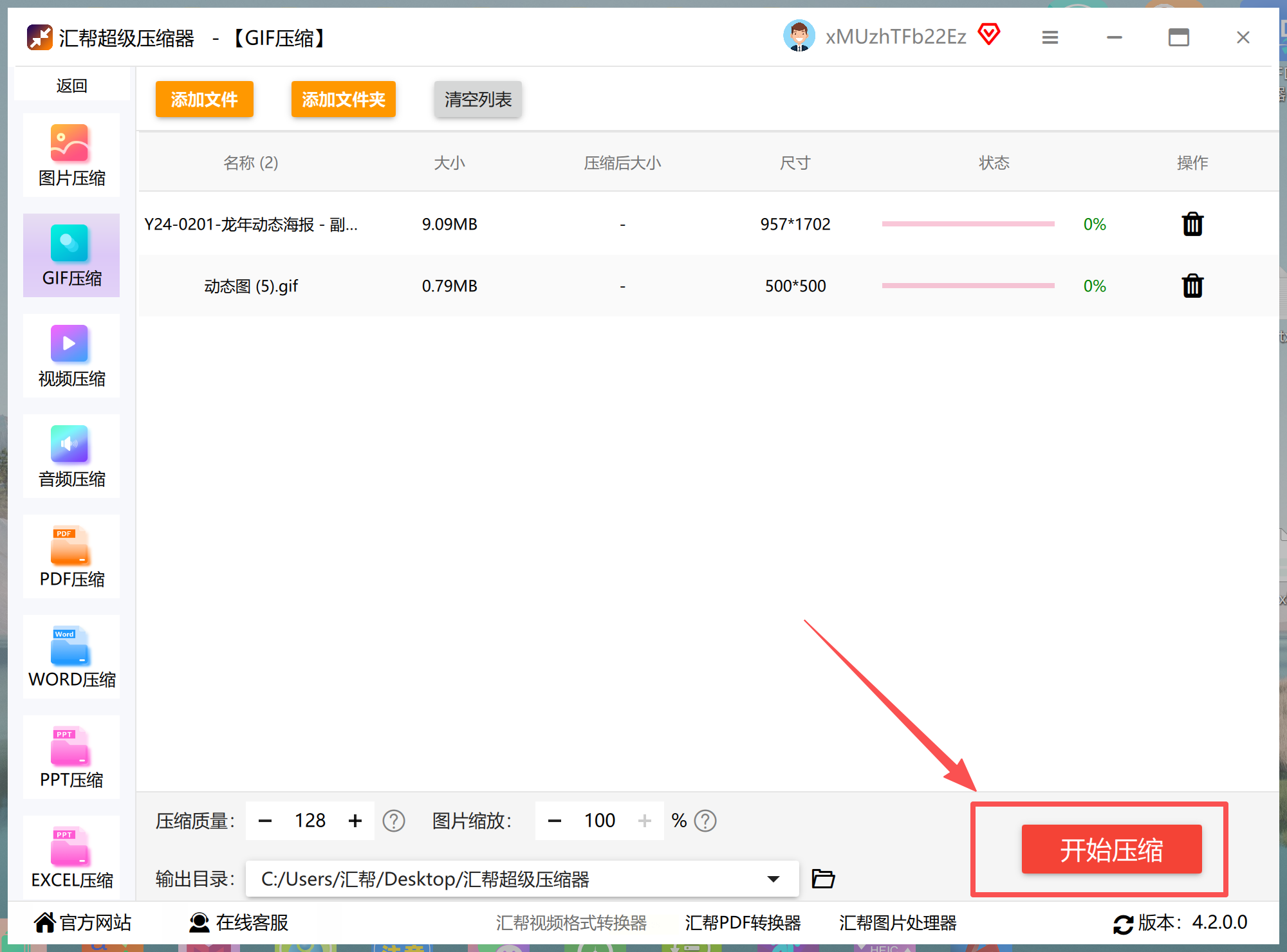Click the help icon beside 压缩质量

(393, 821)
